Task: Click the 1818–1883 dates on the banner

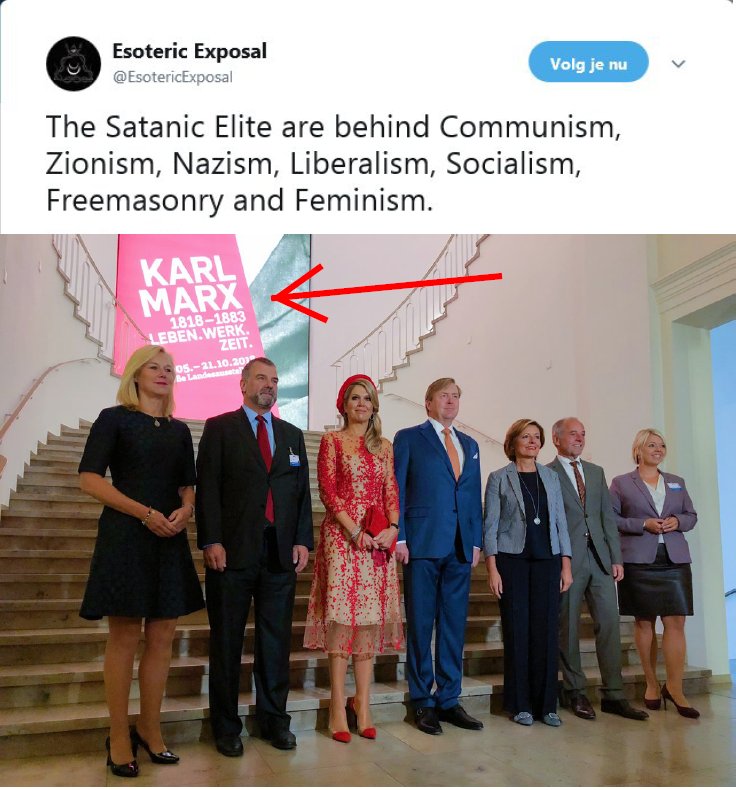Action: [x=208, y=319]
